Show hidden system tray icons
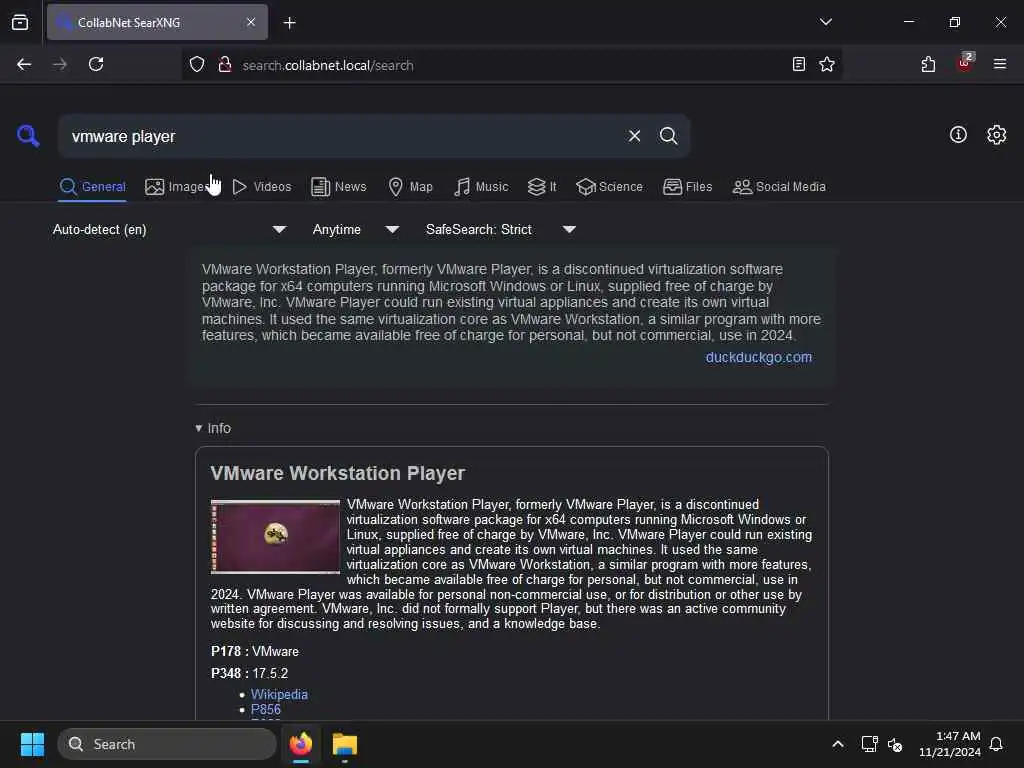The height and width of the screenshot is (768, 1024). click(x=837, y=744)
